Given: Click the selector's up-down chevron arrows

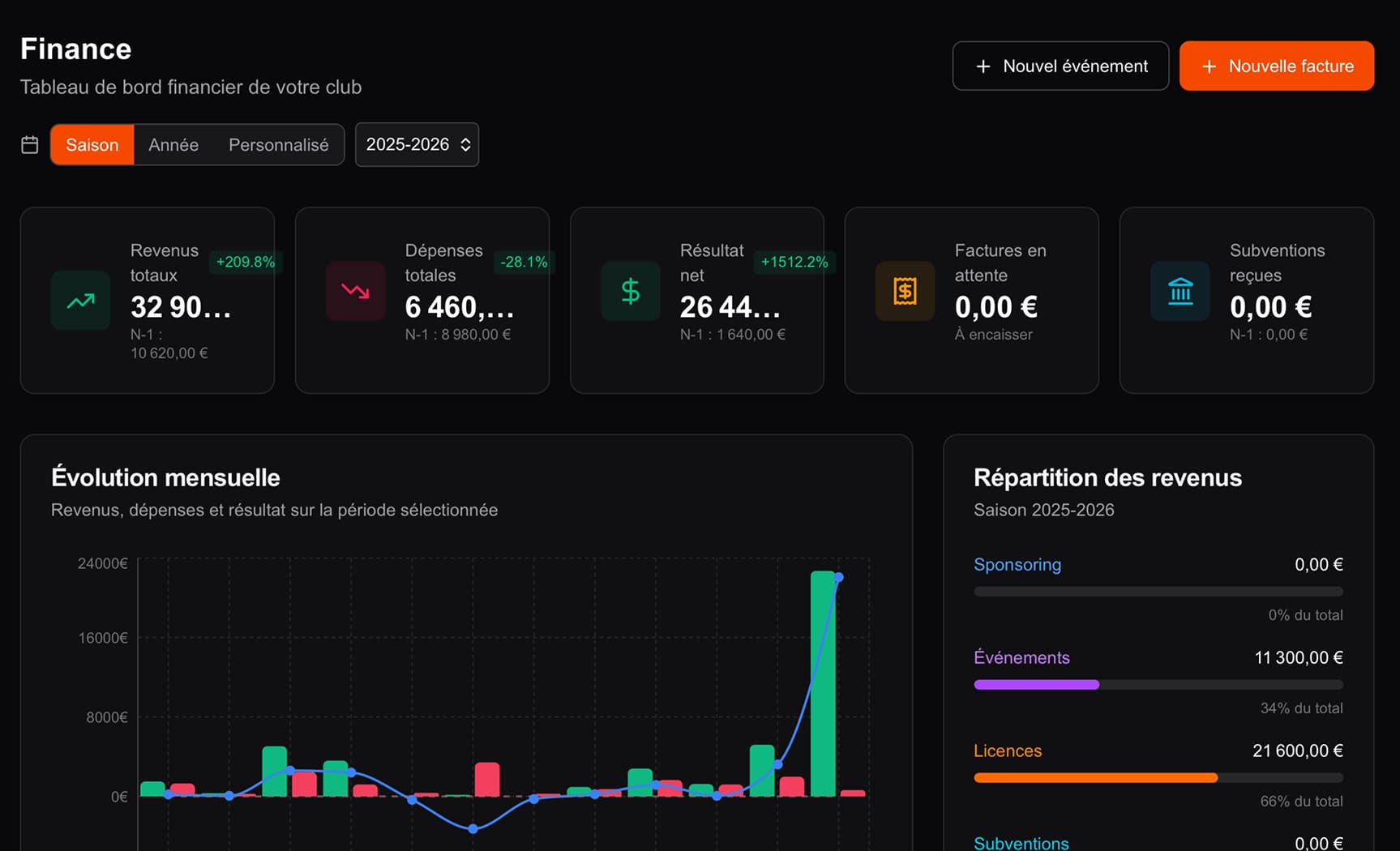Looking at the screenshot, I should pyautogui.click(x=465, y=144).
